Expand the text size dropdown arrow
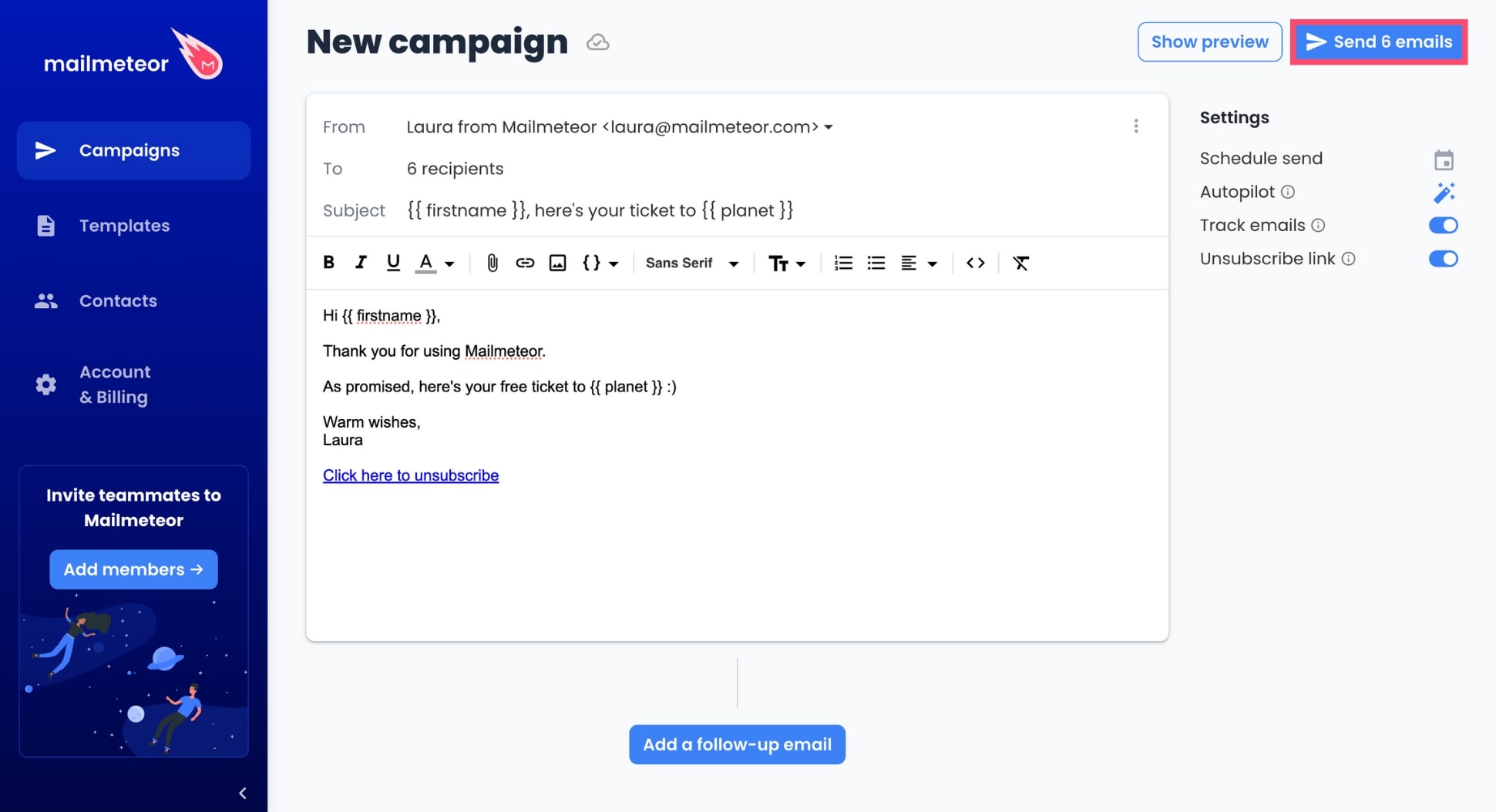 tap(801, 263)
